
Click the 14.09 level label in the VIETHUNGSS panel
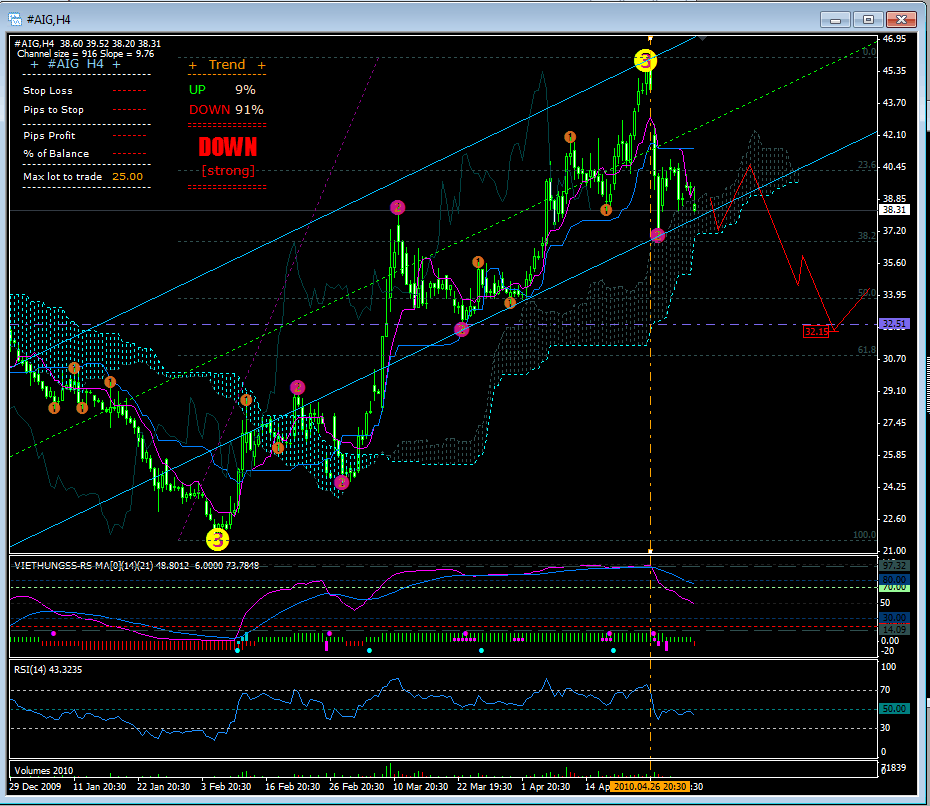(x=894, y=630)
